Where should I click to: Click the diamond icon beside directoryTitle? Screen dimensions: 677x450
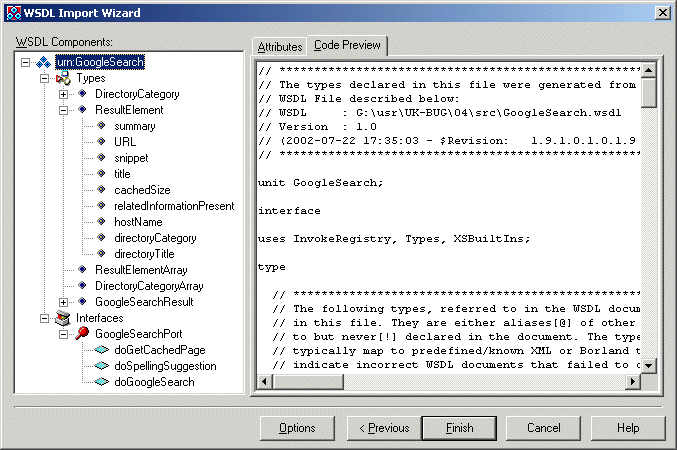(x=101, y=254)
